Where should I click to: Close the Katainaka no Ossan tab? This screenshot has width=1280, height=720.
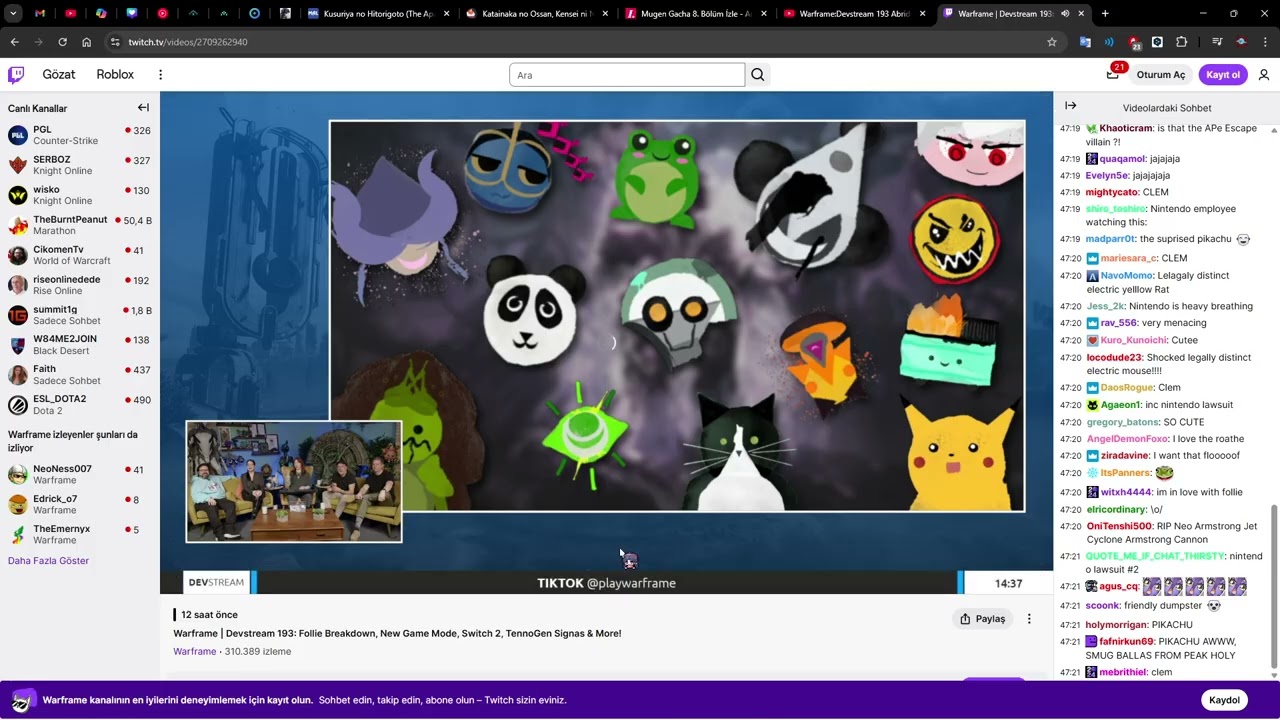tap(604, 14)
